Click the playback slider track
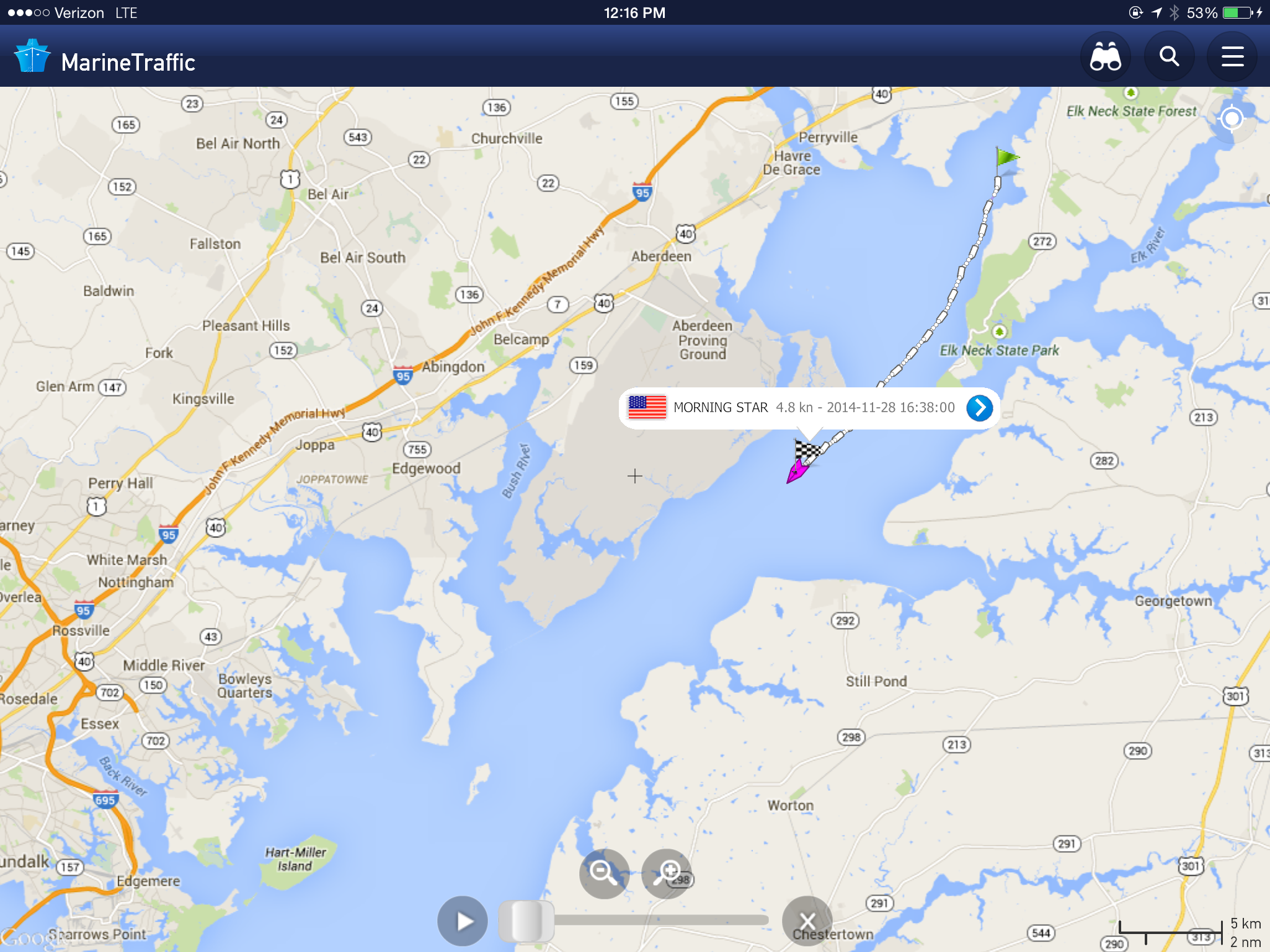 (634, 920)
